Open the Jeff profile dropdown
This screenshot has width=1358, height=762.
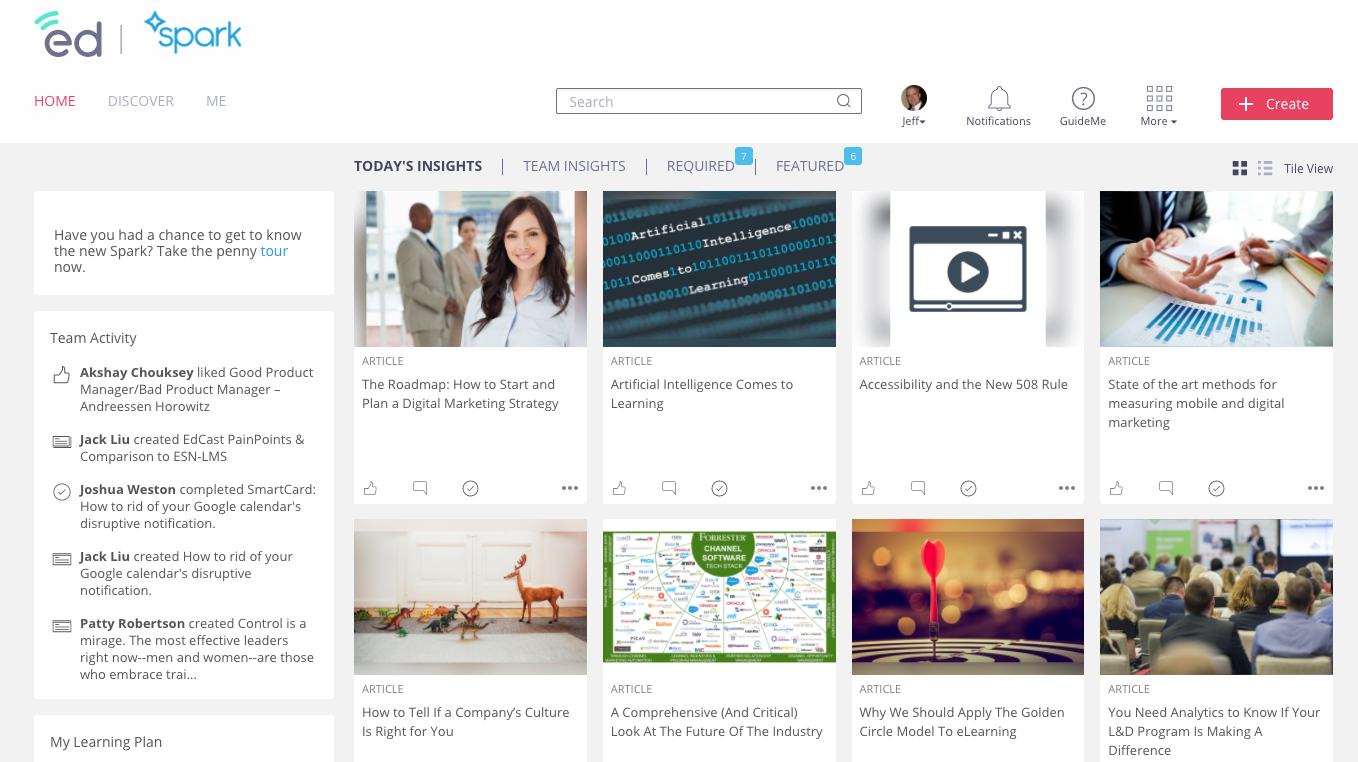click(913, 105)
